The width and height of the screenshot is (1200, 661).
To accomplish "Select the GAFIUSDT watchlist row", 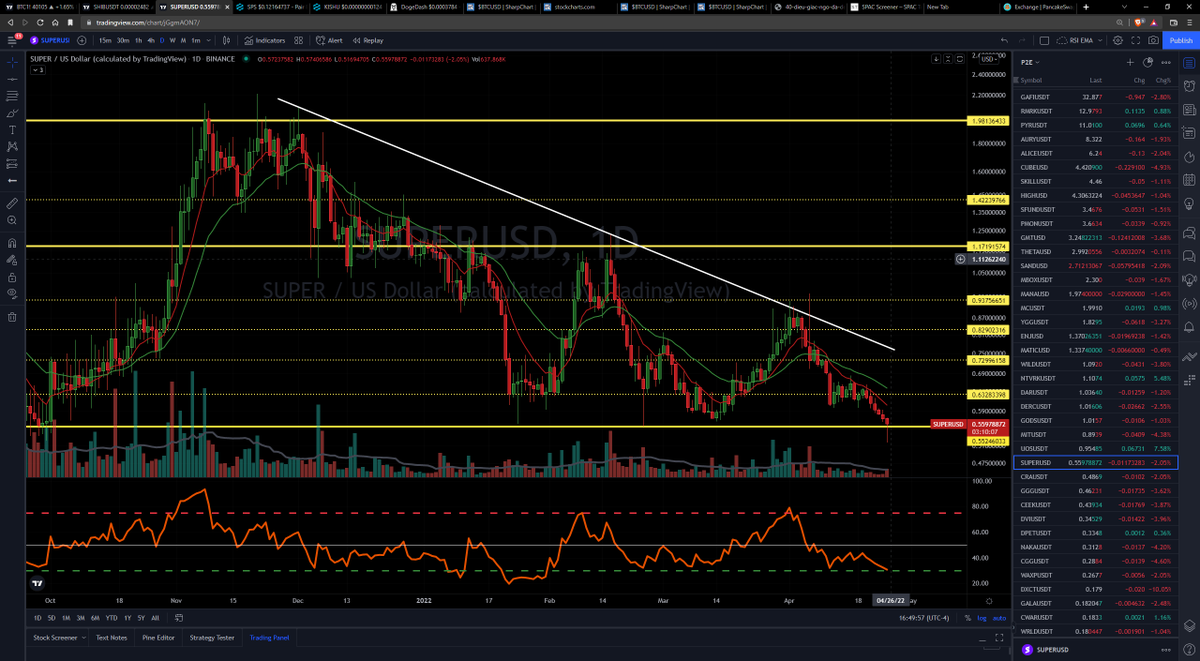I will pos(1096,97).
